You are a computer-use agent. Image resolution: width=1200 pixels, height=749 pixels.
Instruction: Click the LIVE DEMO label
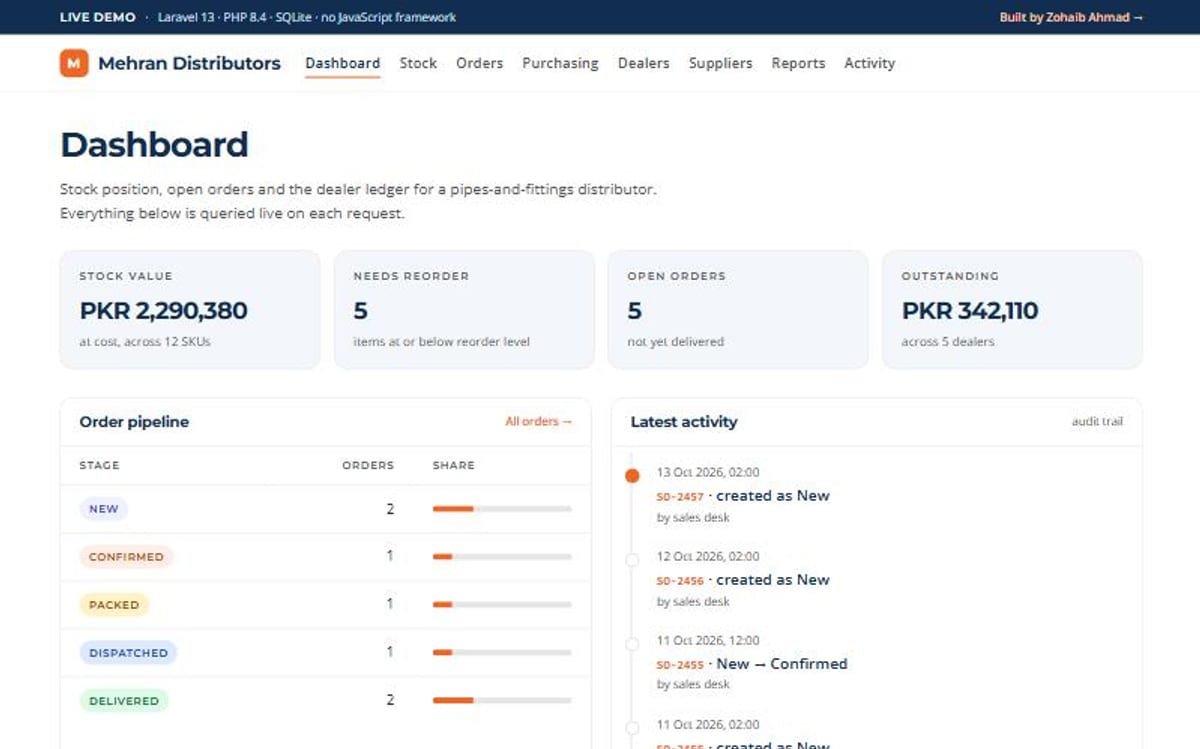coord(98,17)
